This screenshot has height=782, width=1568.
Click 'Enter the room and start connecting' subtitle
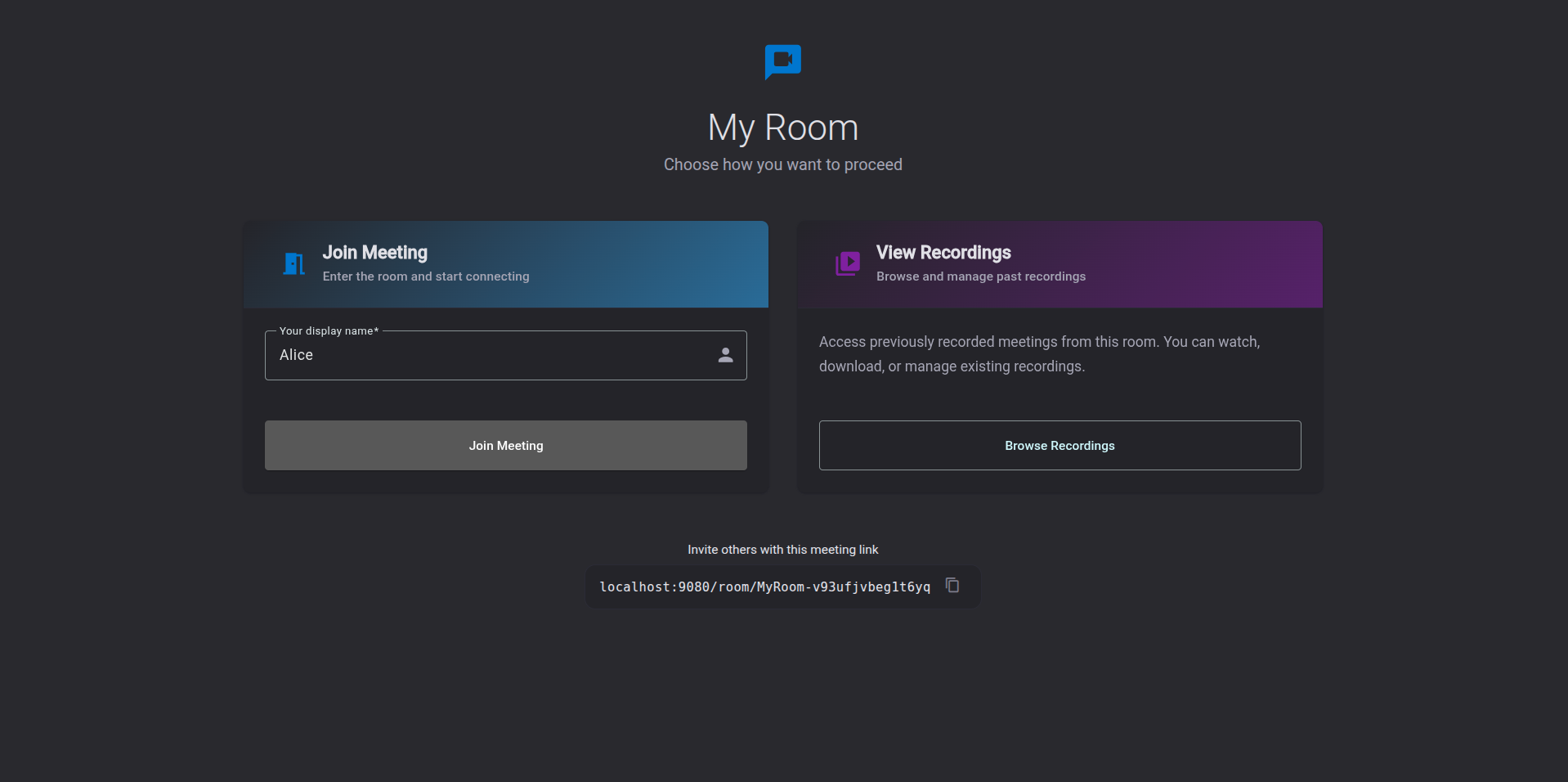coord(426,276)
